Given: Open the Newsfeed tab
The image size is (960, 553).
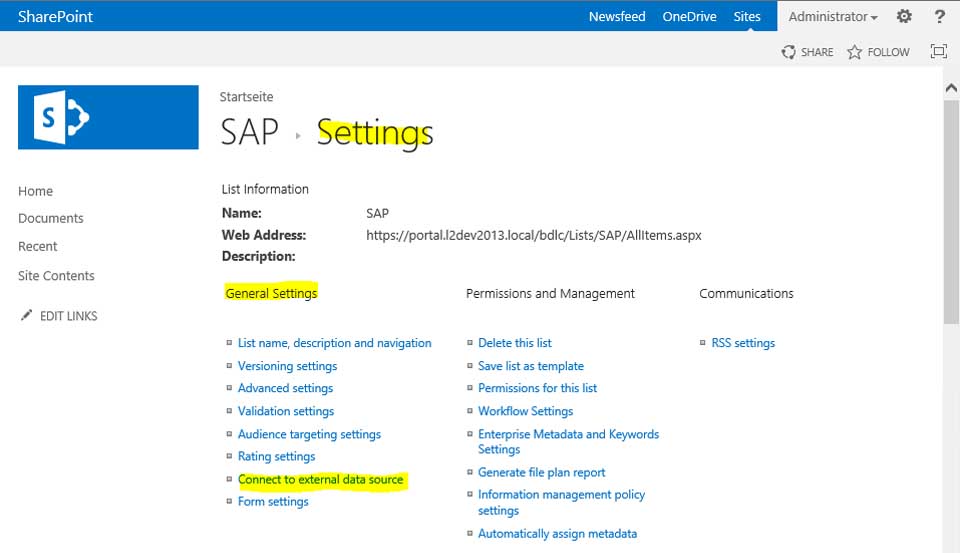Looking at the screenshot, I should point(616,16).
